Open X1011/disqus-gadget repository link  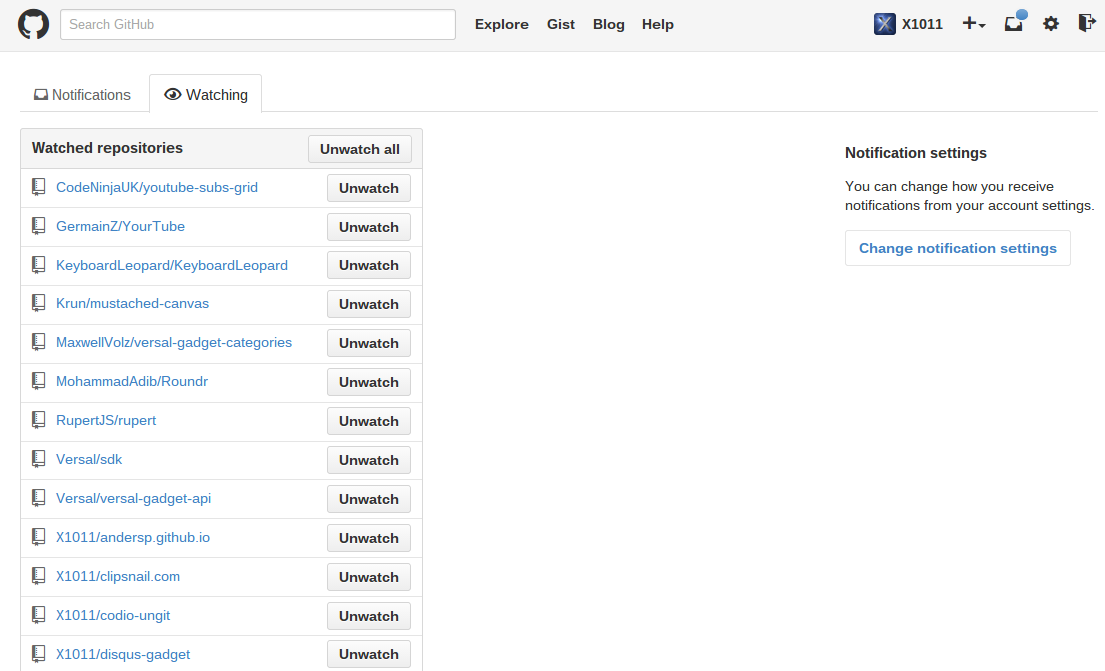[x=123, y=654]
